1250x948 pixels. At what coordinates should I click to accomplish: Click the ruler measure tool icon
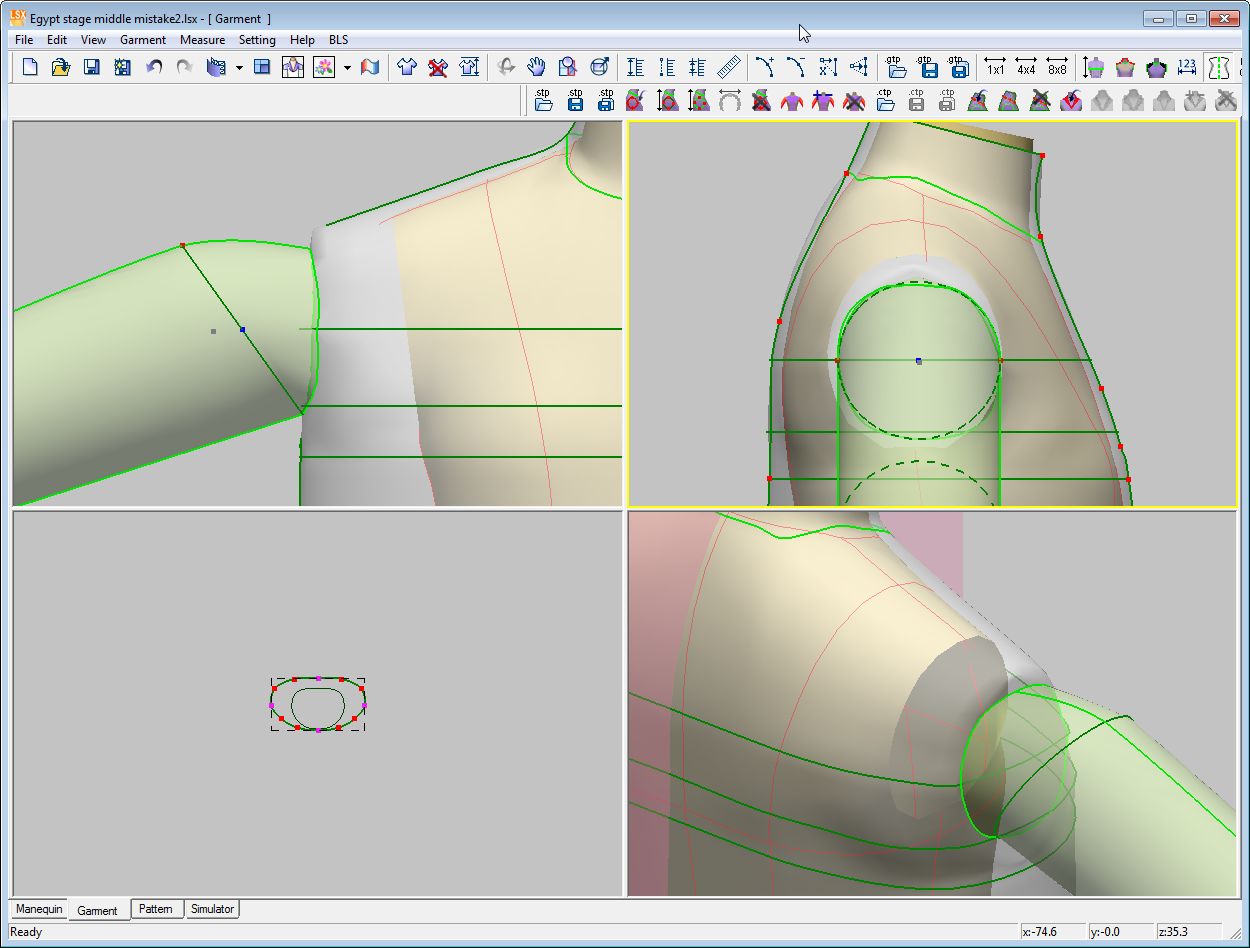point(729,67)
